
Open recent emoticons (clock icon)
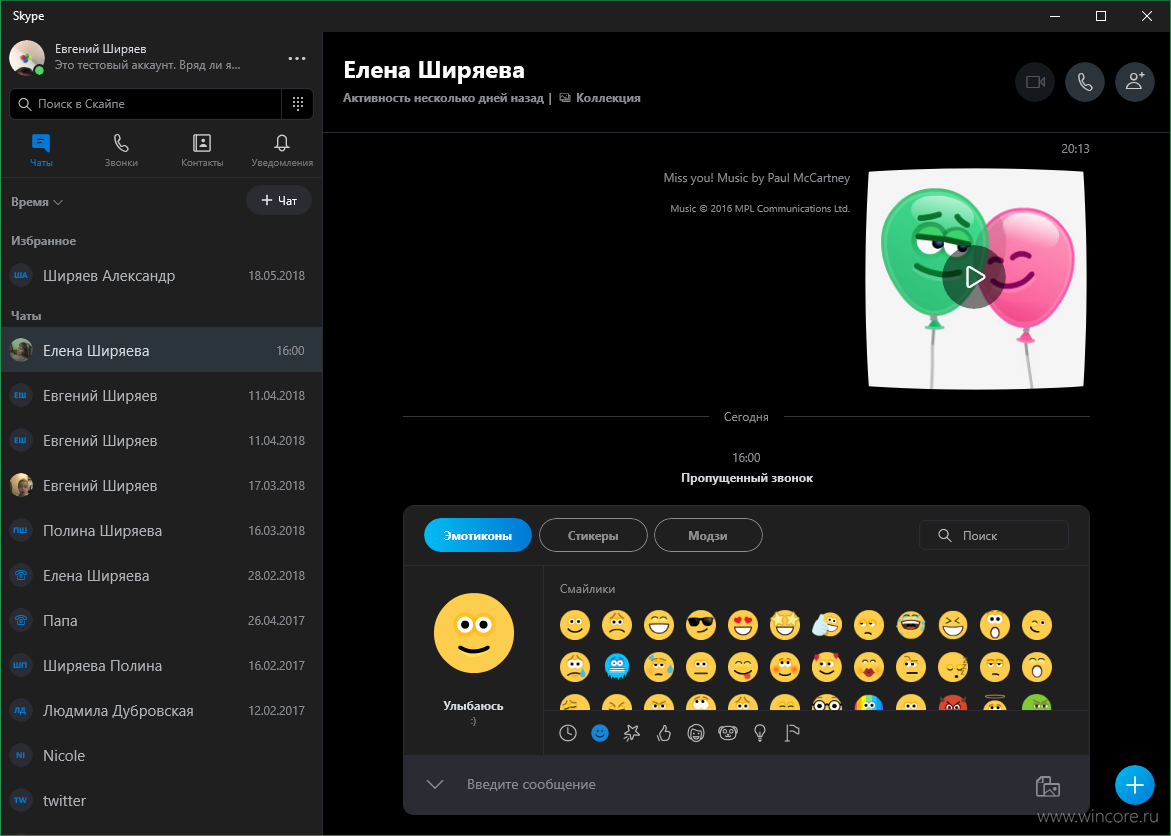tap(568, 734)
